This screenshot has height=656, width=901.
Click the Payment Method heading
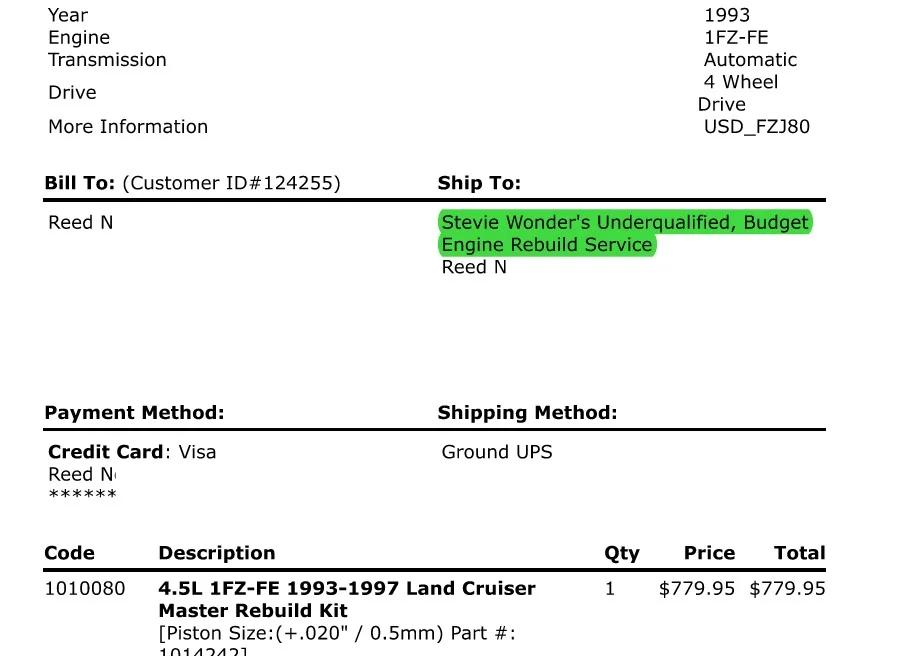pyautogui.click(x=134, y=413)
